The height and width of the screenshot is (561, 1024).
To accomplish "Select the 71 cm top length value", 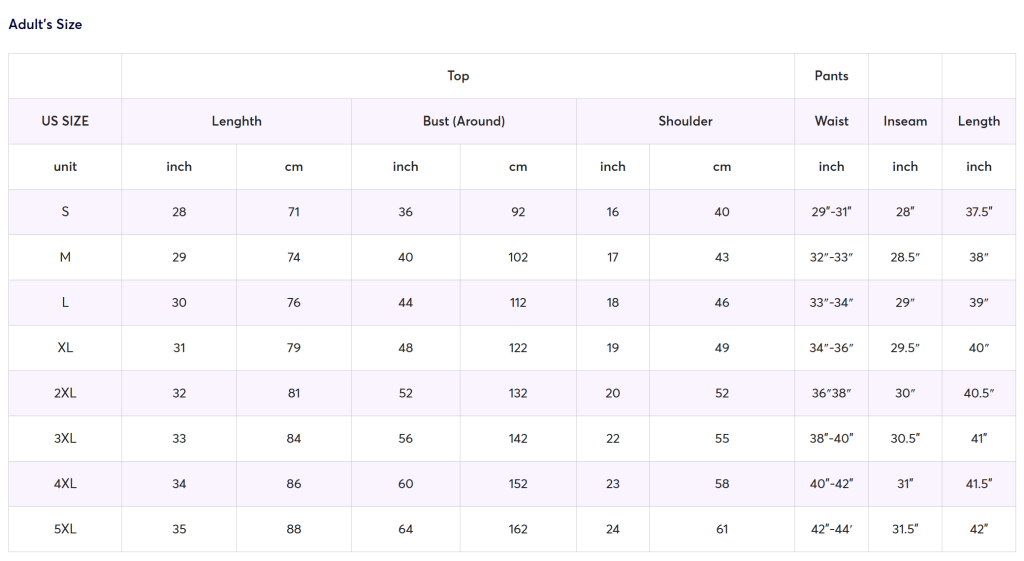I will [x=294, y=212].
